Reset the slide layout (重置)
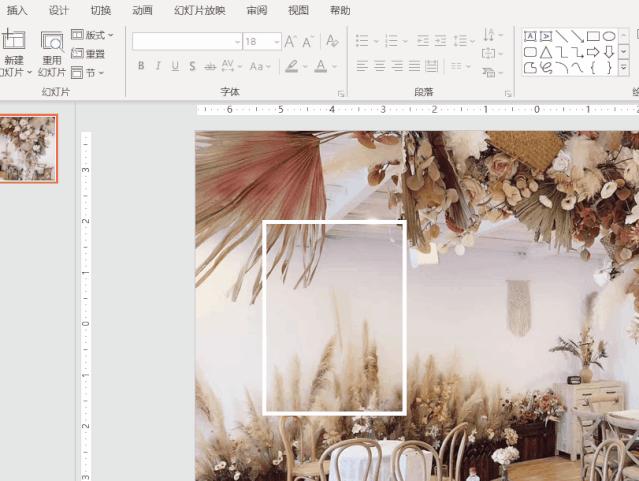The width and height of the screenshot is (639, 481). [x=88, y=53]
